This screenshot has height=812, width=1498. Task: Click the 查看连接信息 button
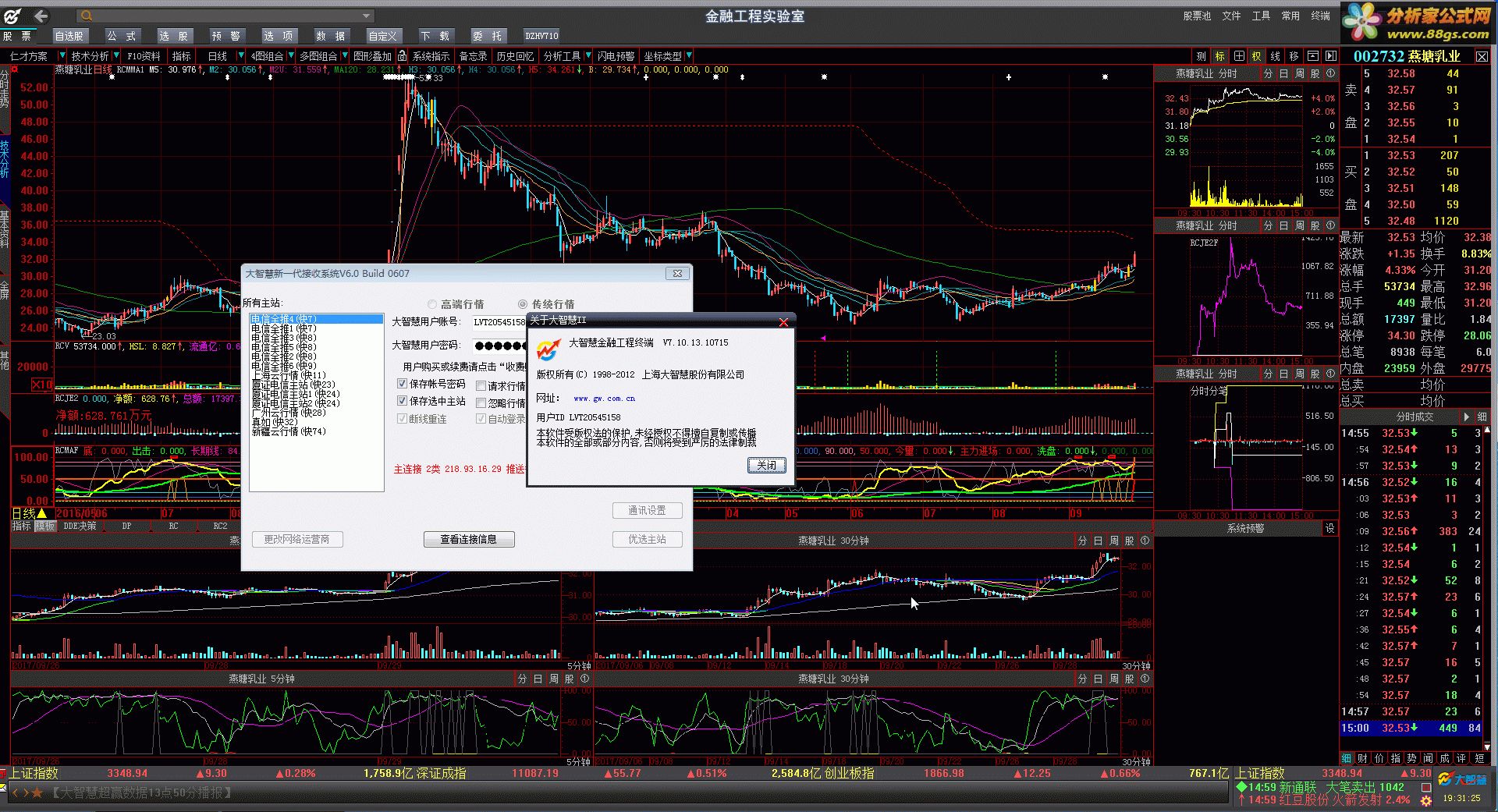468,539
